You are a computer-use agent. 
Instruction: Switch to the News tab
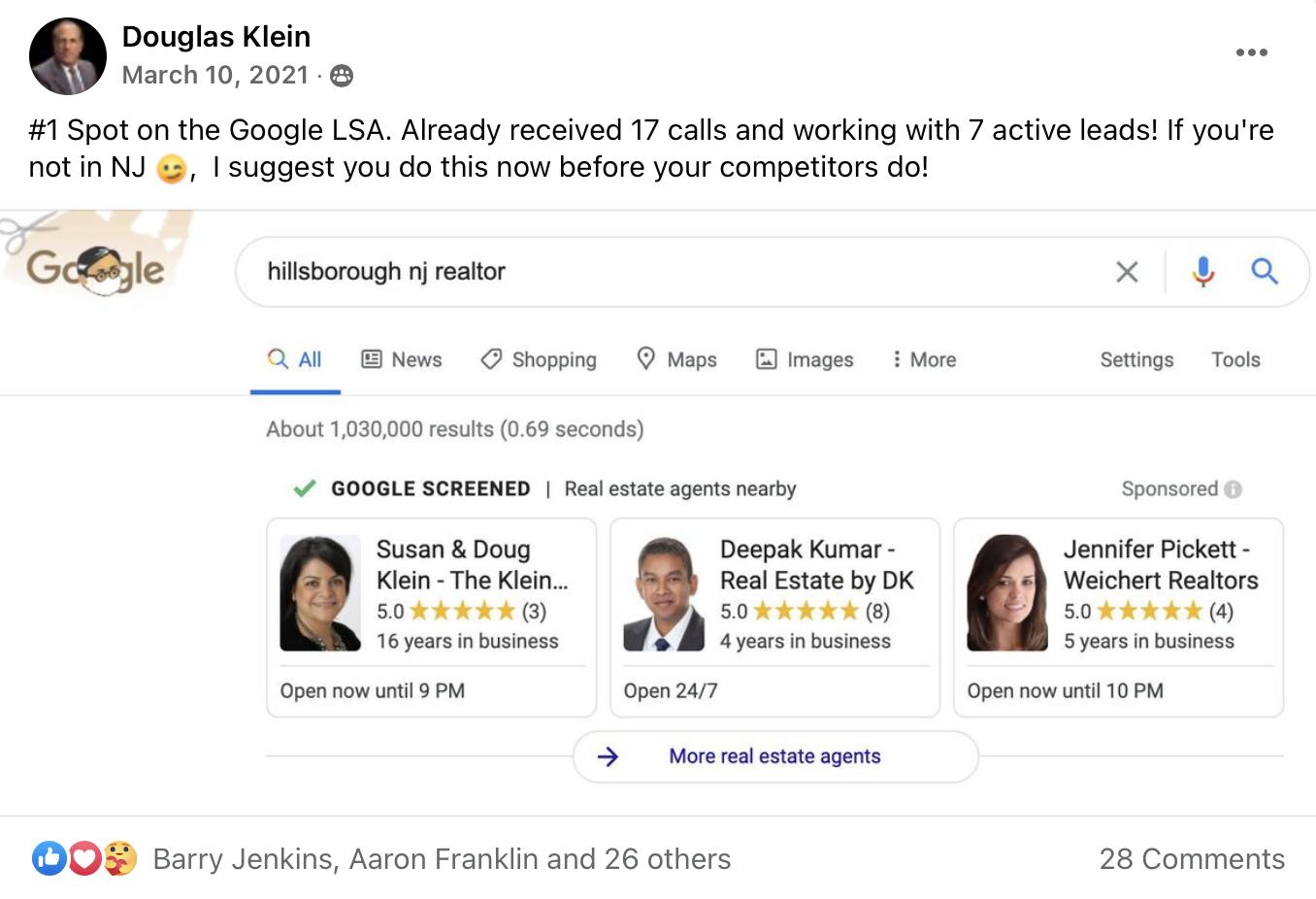[402, 359]
